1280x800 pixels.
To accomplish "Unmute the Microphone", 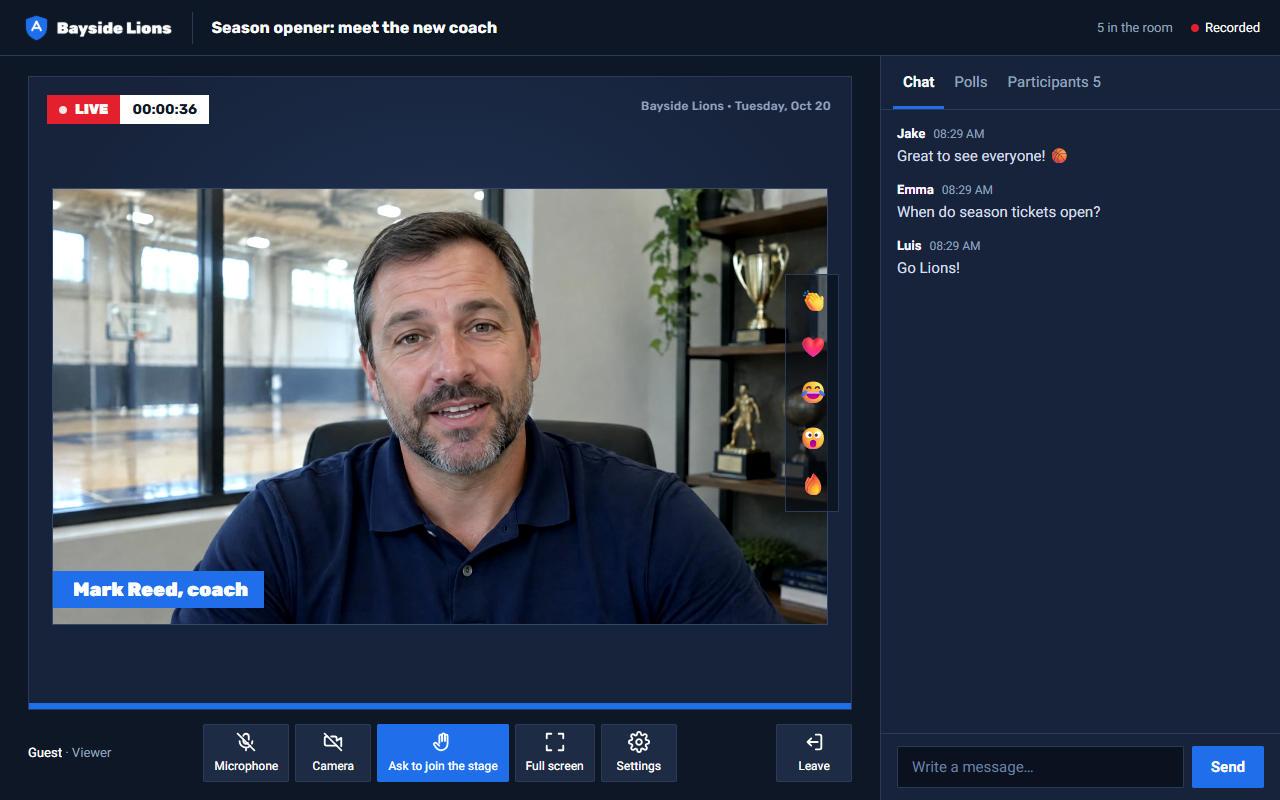I will click(246, 753).
